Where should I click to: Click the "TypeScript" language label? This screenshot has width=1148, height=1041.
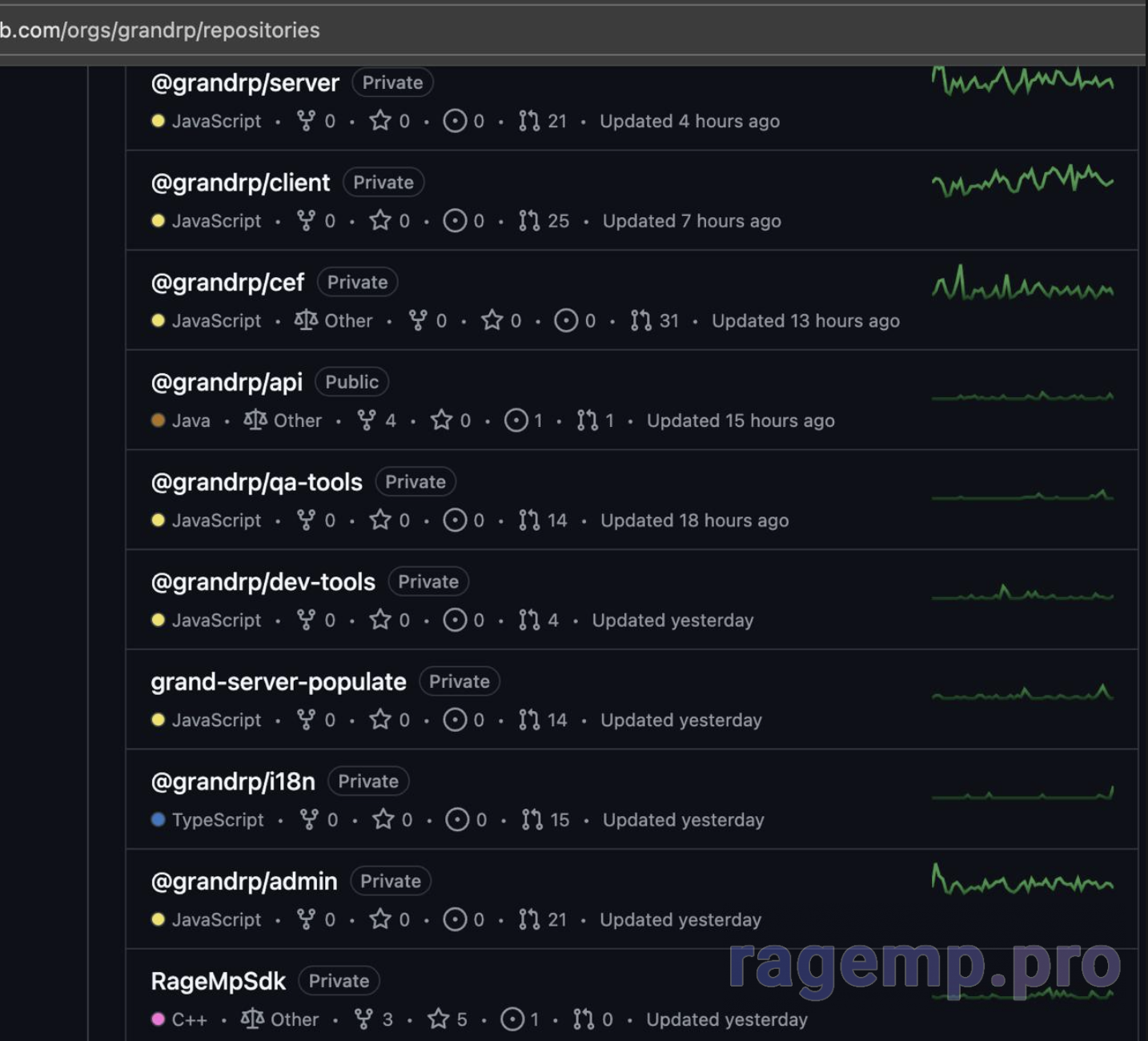pos(218,820)
